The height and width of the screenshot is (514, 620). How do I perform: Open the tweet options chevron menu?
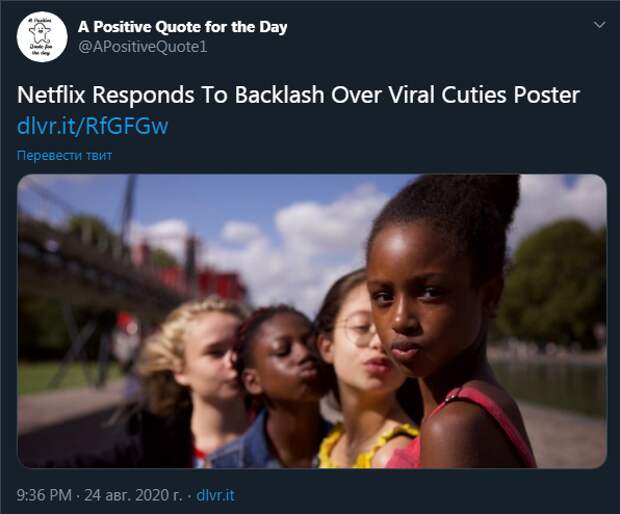[599, 23]
